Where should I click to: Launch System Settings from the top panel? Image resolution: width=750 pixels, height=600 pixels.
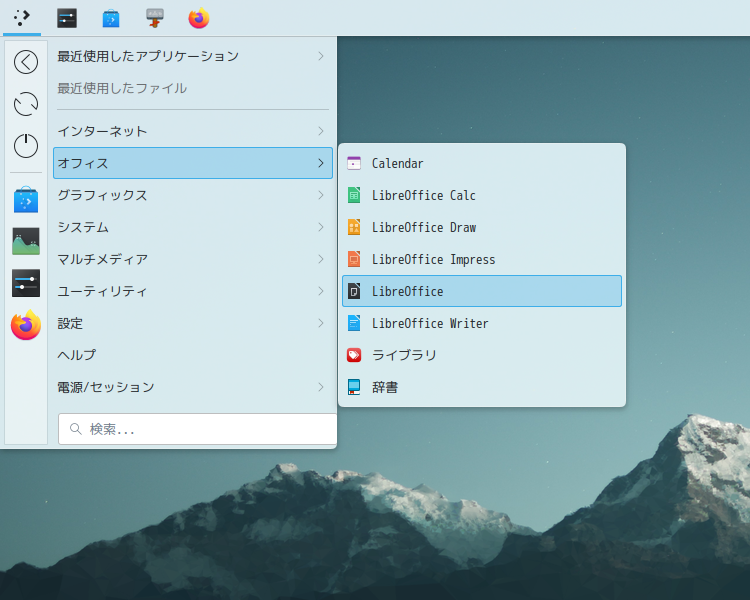(67, 18)
